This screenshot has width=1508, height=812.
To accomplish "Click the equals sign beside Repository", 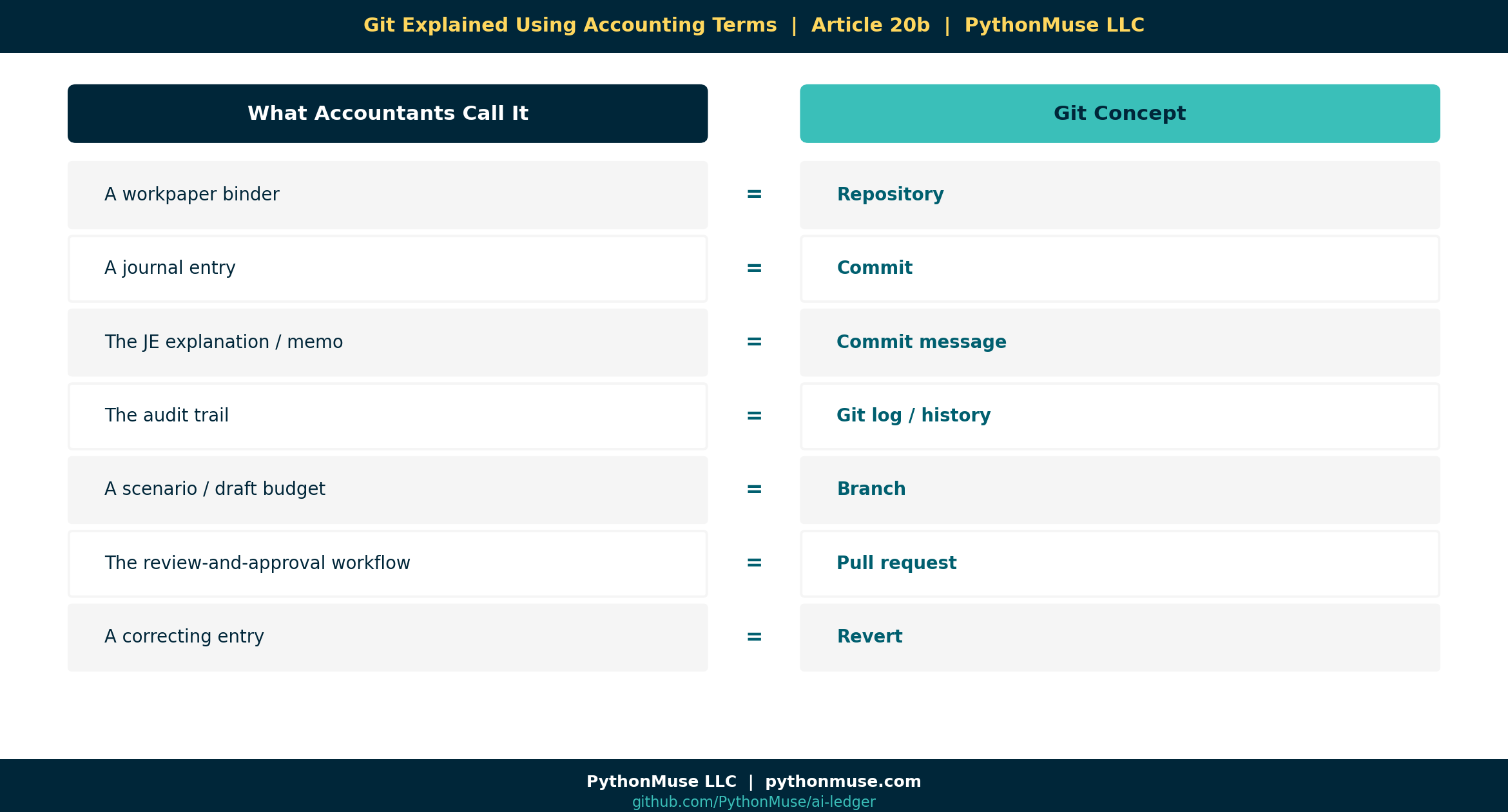I will point(754,194).
